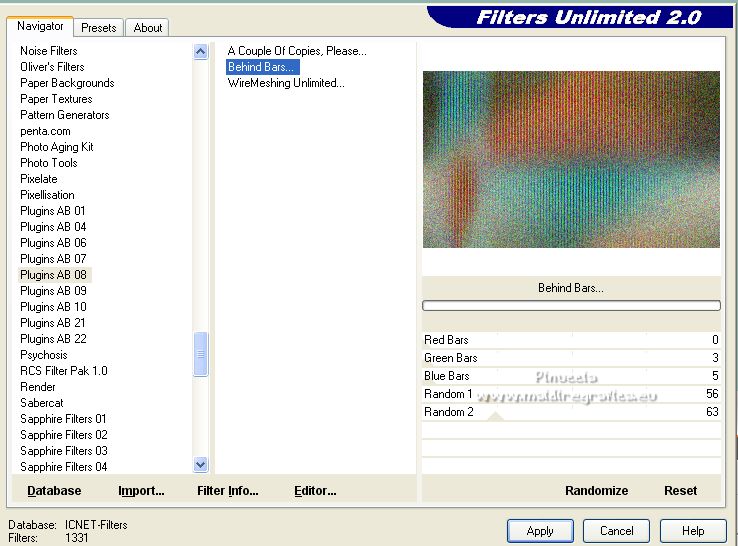Reset the filter parameters
The image size is (738, 546).
pyautogui.click(x=680, y=491)
